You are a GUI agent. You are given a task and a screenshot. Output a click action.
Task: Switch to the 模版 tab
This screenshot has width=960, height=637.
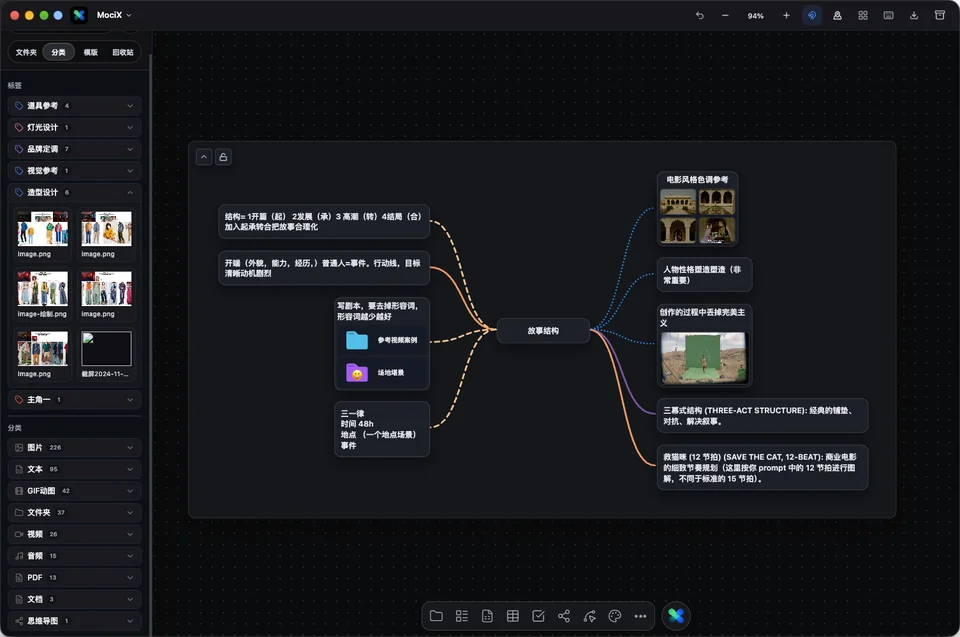click(91, 52)
